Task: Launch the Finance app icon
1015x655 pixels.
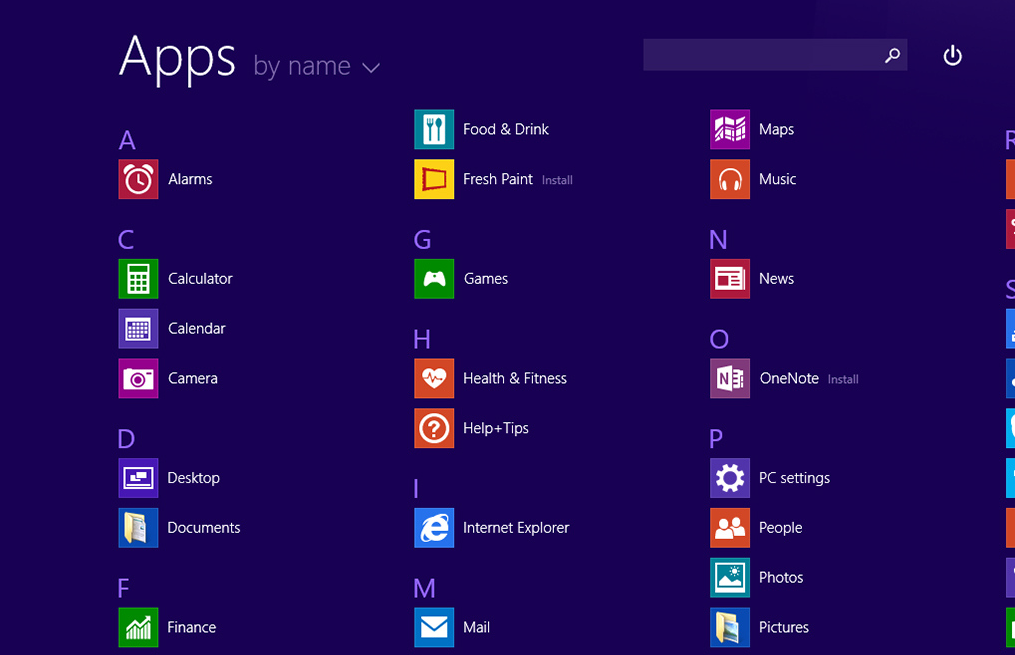Action: tap(138, 628)
